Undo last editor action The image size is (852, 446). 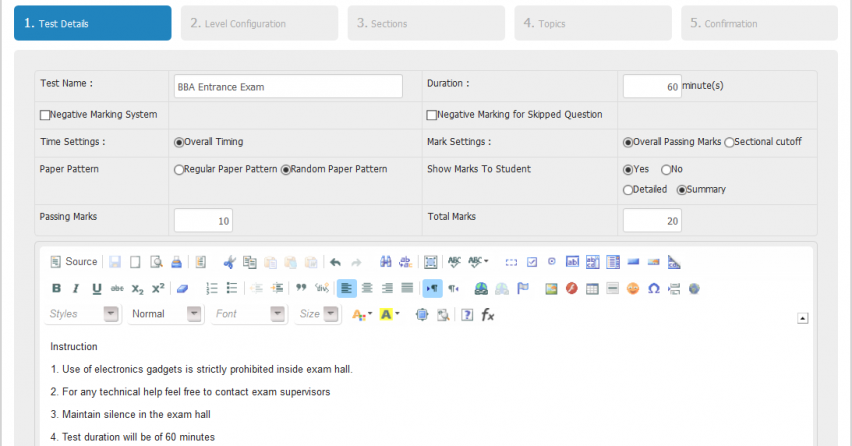coord(335,262)
